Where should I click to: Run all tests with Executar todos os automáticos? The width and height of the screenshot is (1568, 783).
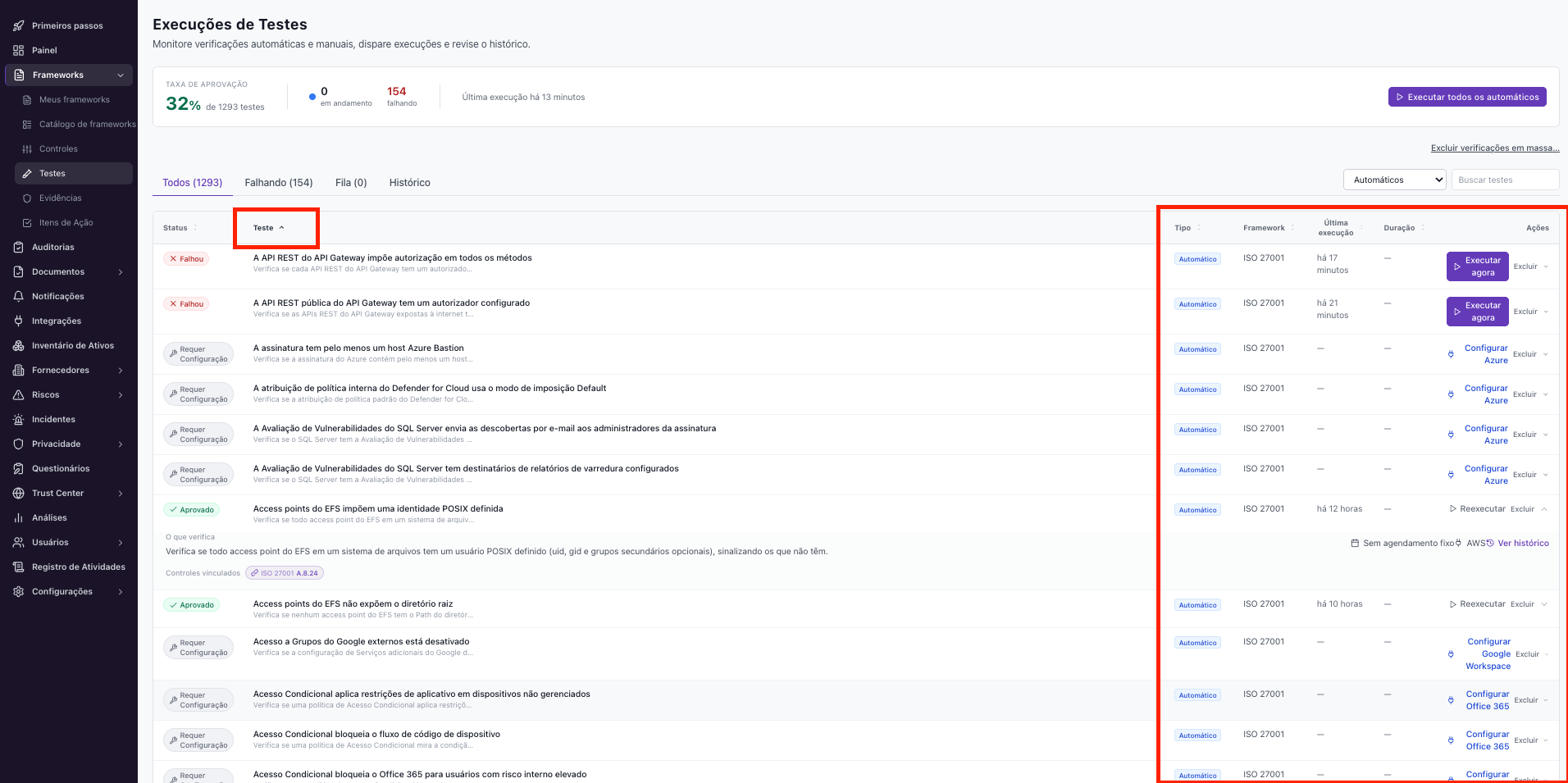coord(1467,97)
